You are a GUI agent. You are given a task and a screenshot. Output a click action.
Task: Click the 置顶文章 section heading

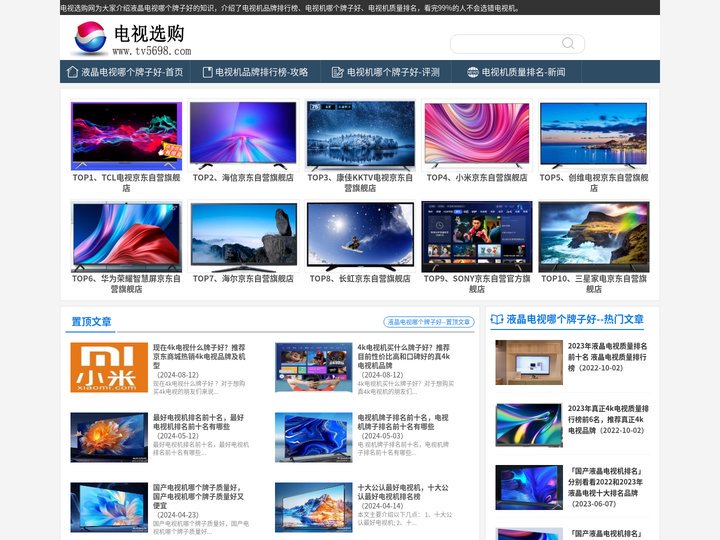click(x=91, y=321)
